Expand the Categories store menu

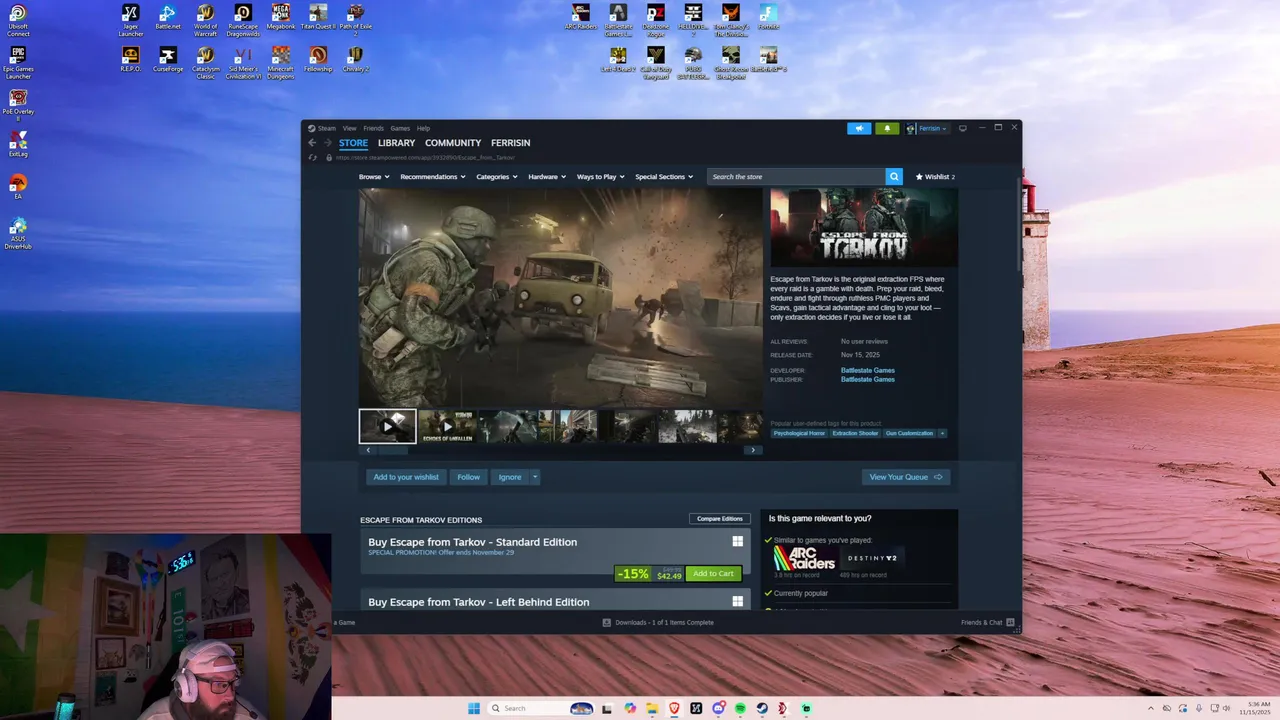[496, 177]
